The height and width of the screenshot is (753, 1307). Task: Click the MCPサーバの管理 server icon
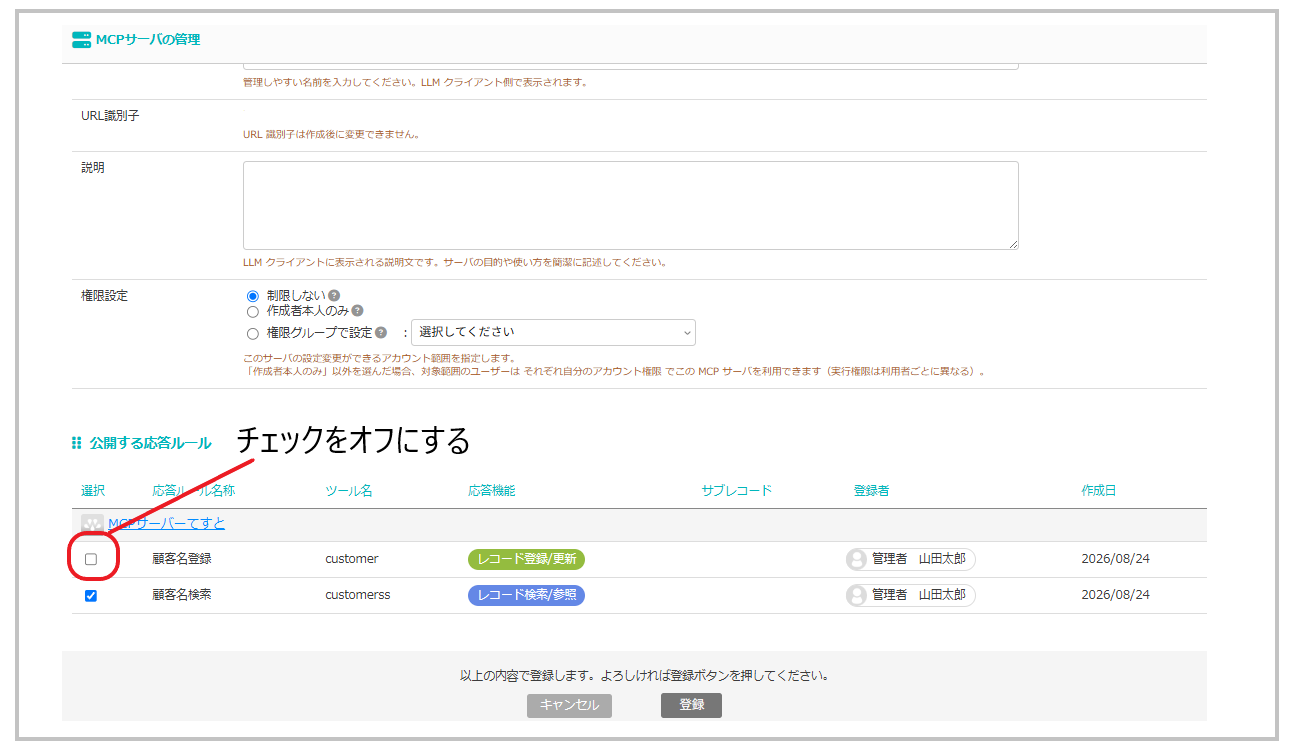coord(81,40)
